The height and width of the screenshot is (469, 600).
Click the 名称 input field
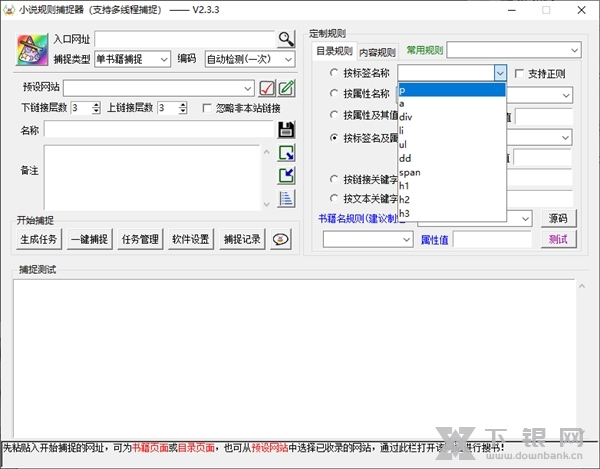point(159,130)
